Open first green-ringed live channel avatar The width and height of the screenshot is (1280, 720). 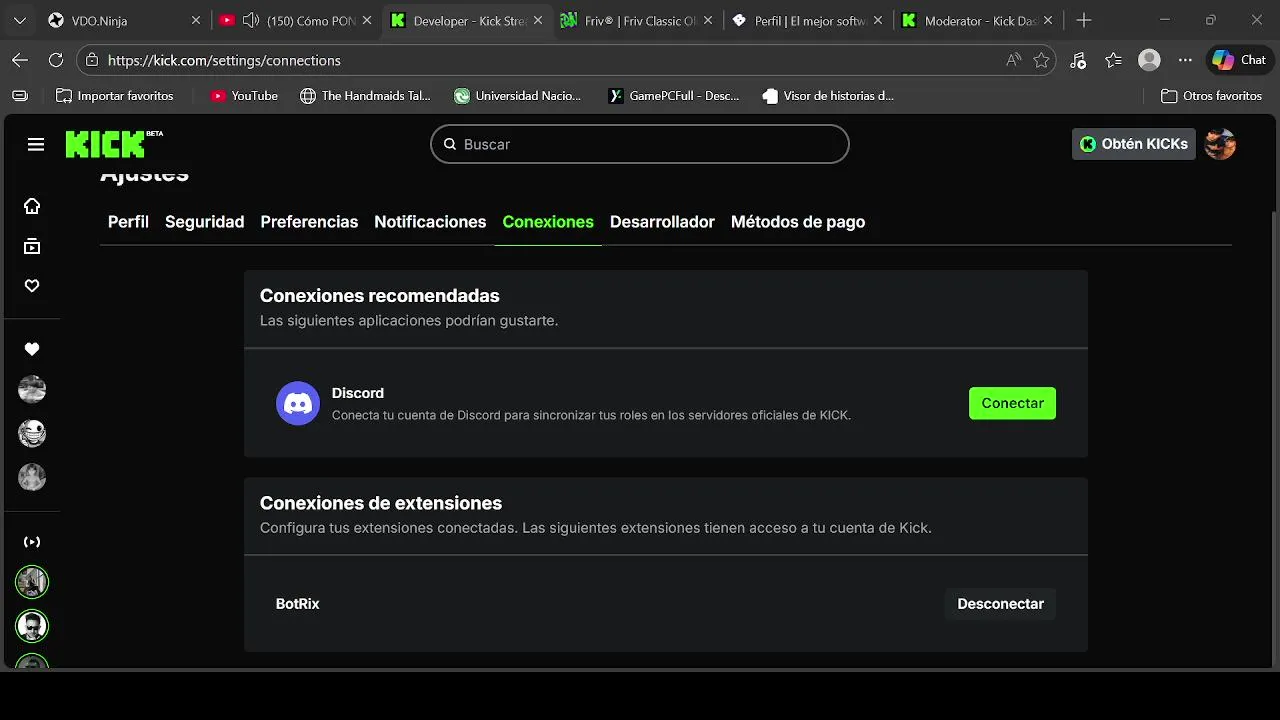[32, 582]
